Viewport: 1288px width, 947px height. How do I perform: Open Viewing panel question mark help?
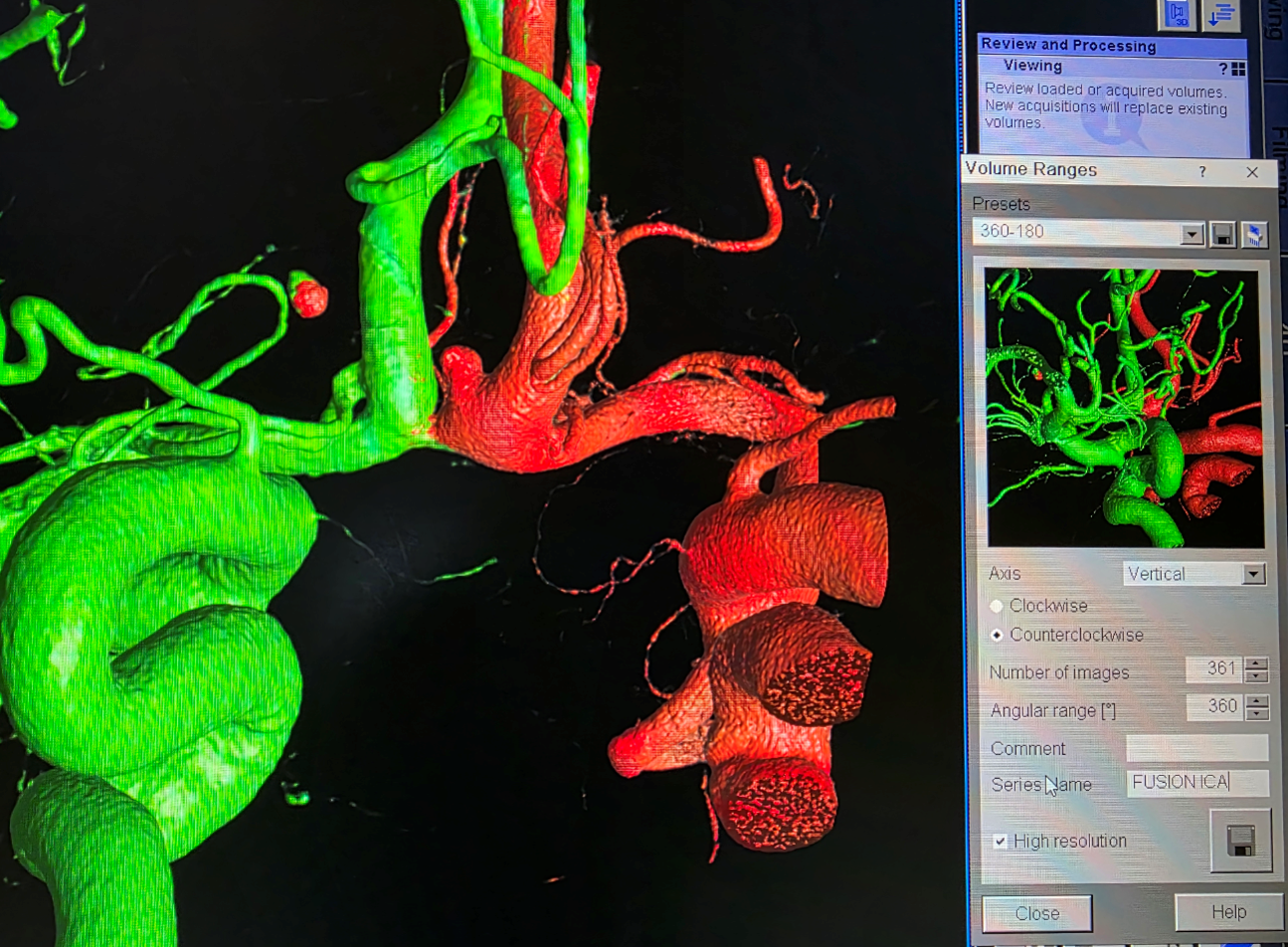(x=1223, y=69)
